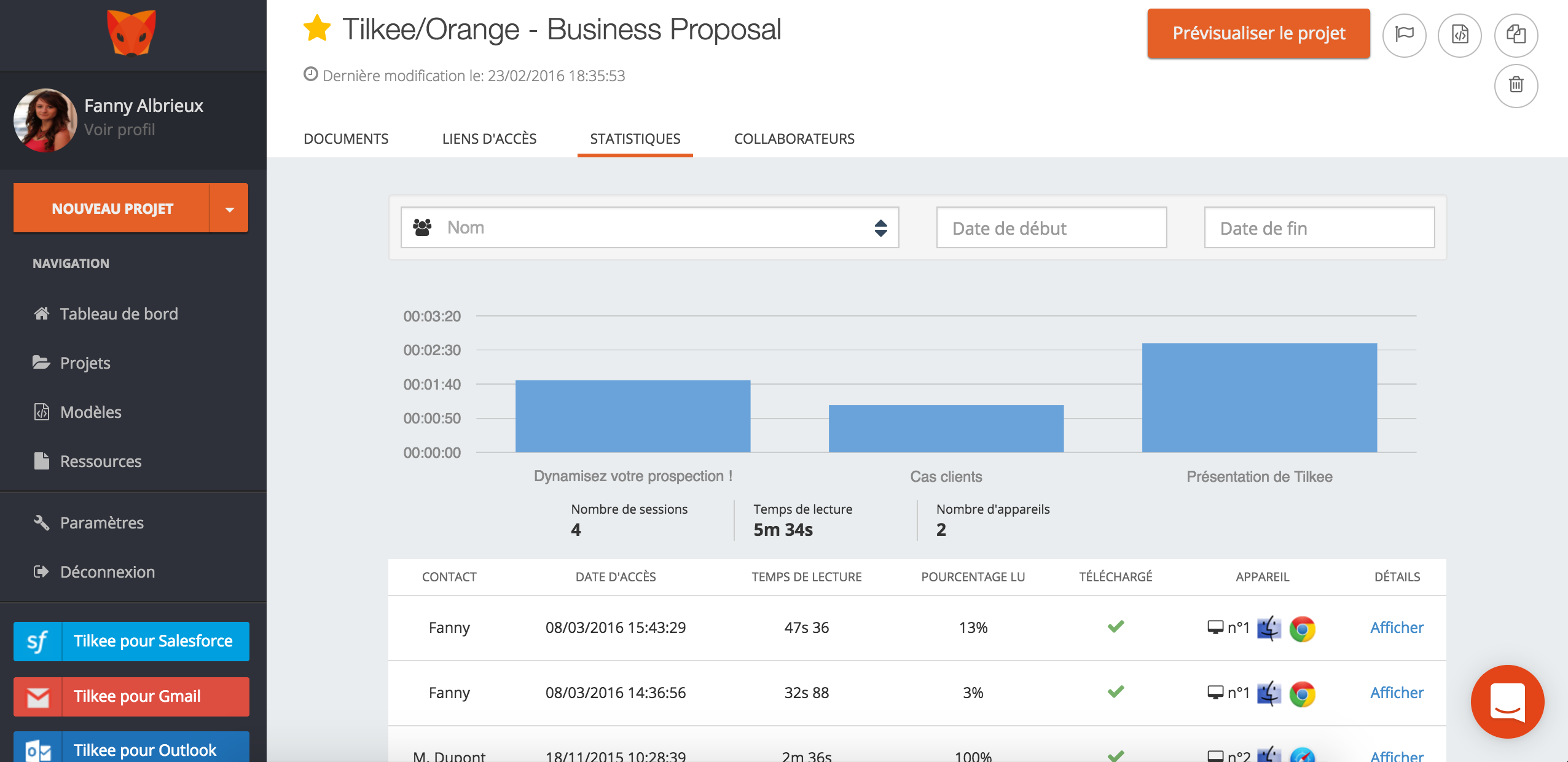Click the duplicate project icon button

(x=1516, y=34)
